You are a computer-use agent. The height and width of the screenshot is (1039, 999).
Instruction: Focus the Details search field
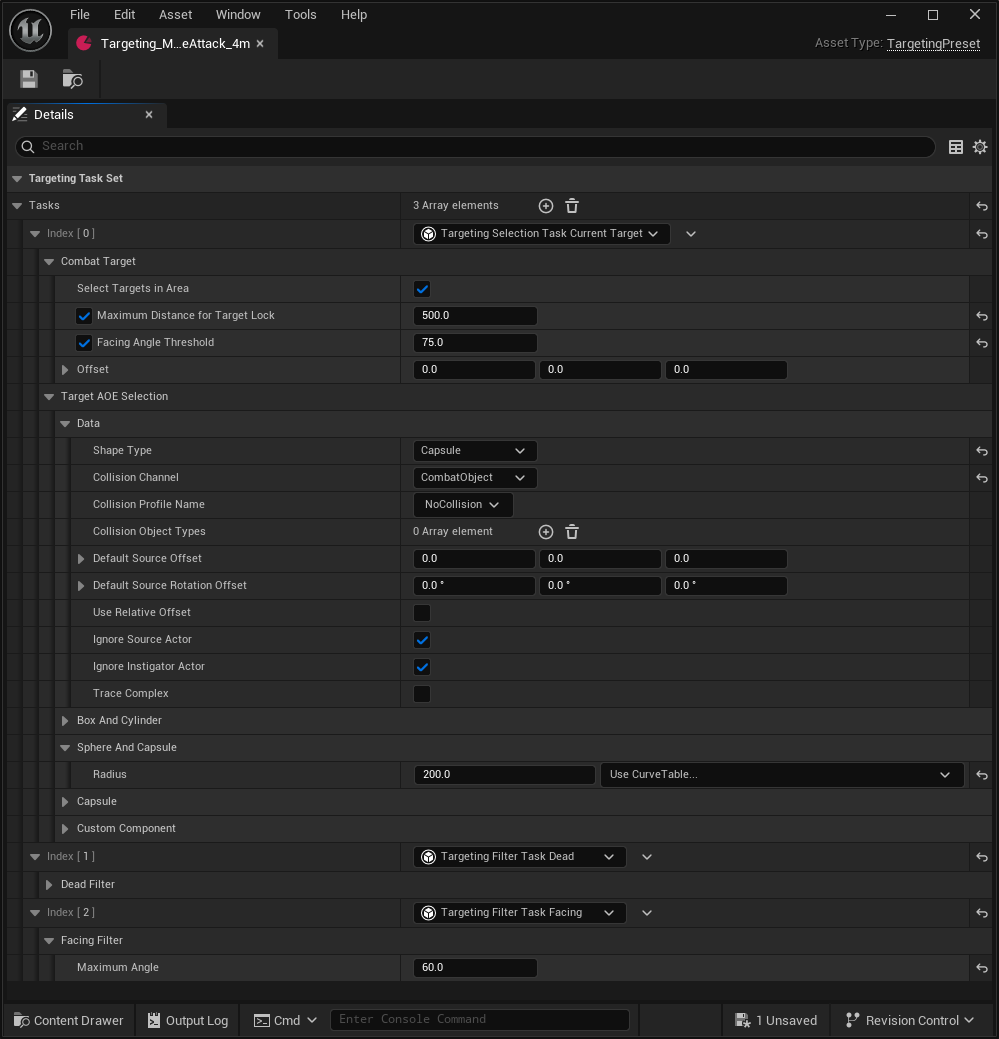coord(475,146)
